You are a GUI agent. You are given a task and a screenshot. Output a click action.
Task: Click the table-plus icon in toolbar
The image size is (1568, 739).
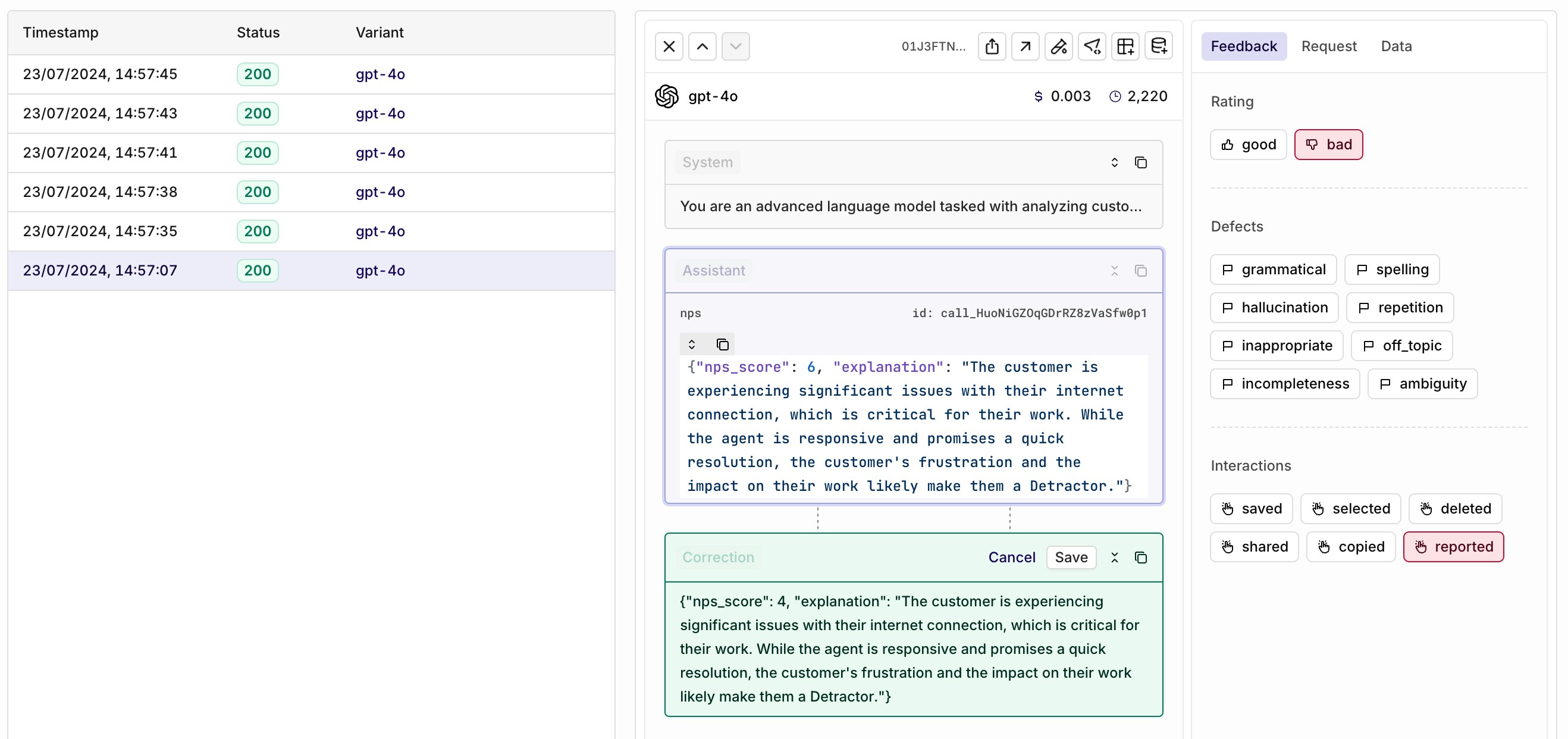(1125, 46)
